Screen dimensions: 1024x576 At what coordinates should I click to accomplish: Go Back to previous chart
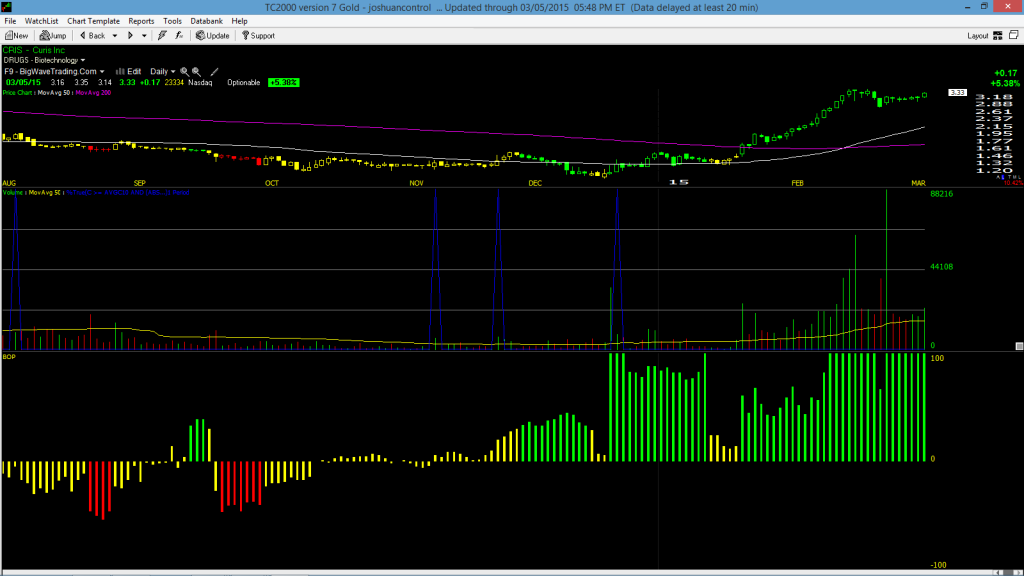click(x=92, y=36)
